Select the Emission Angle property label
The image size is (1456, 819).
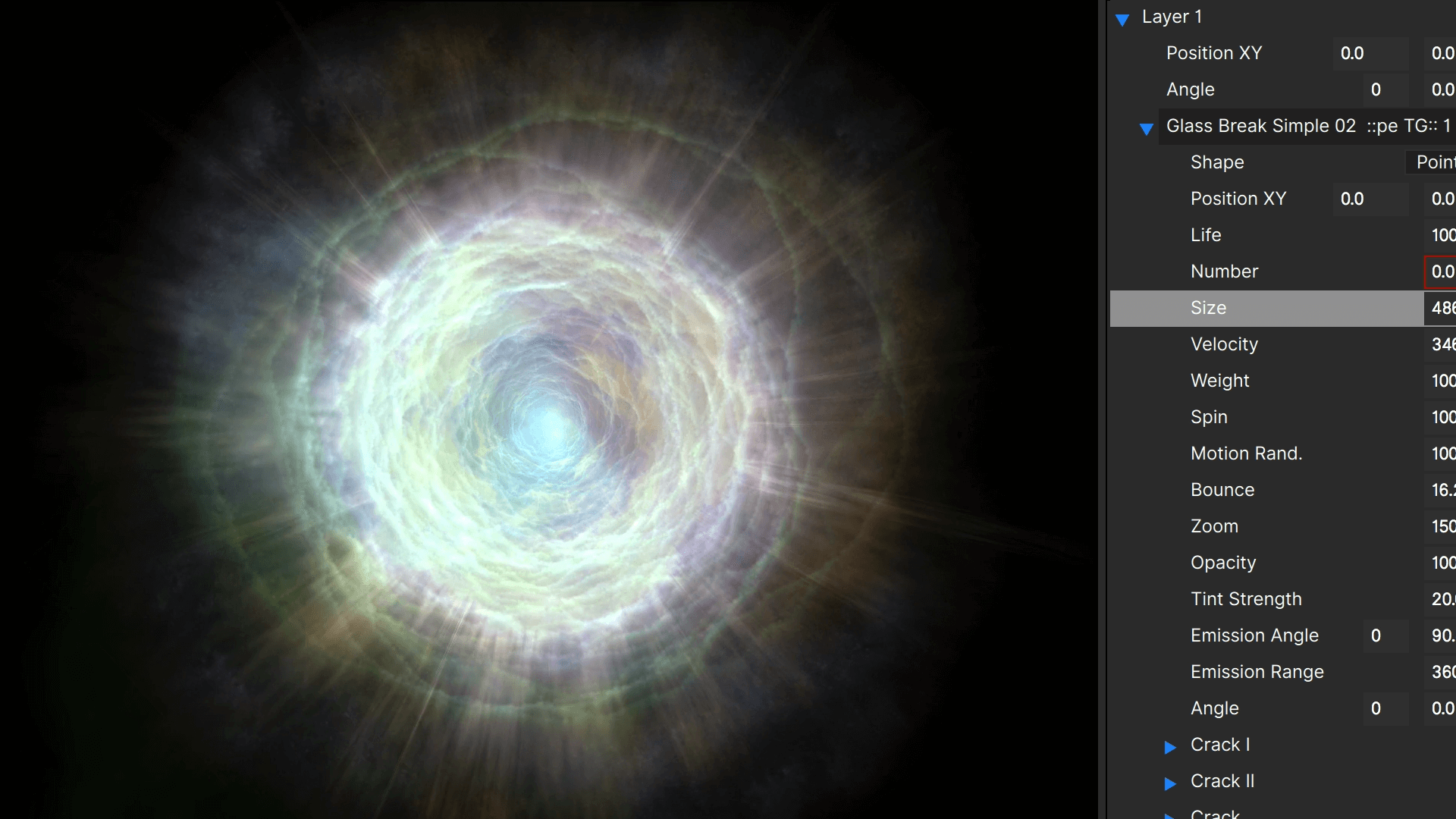[x=1254, y=635]
